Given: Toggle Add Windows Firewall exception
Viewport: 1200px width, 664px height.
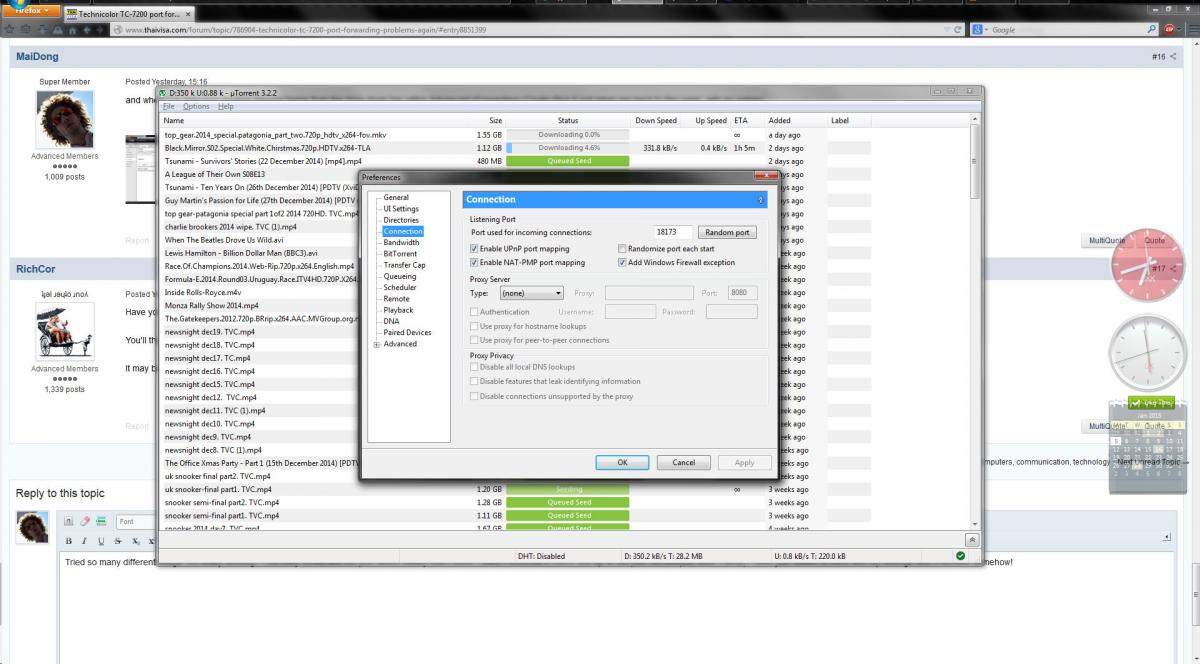Looking at the screenshot, I should 621,262.
